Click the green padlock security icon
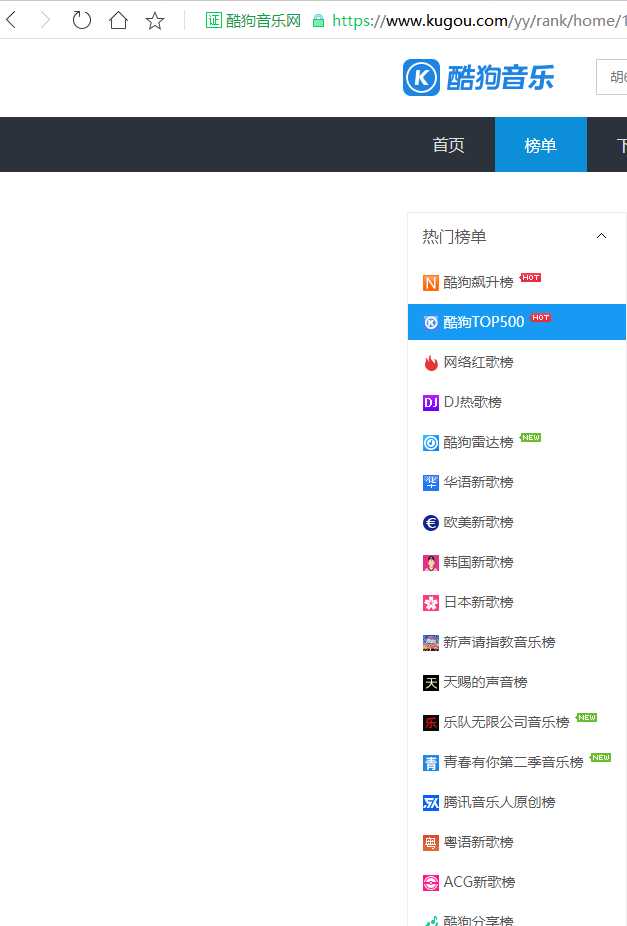The height and width of the screenshot is (926, 627). point(318,21)
